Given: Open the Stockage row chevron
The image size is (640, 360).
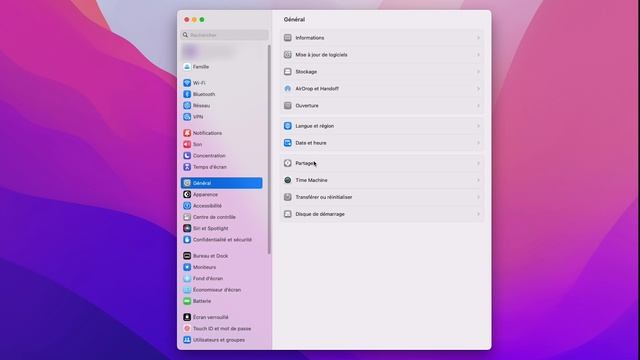Looking at the screenshot, I should tap(478, 72).
